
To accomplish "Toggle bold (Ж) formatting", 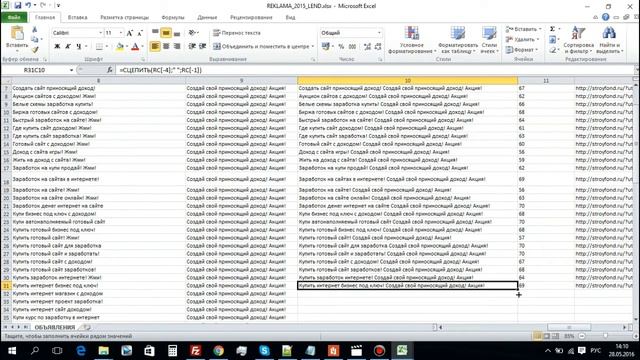I will coord(57,47).
